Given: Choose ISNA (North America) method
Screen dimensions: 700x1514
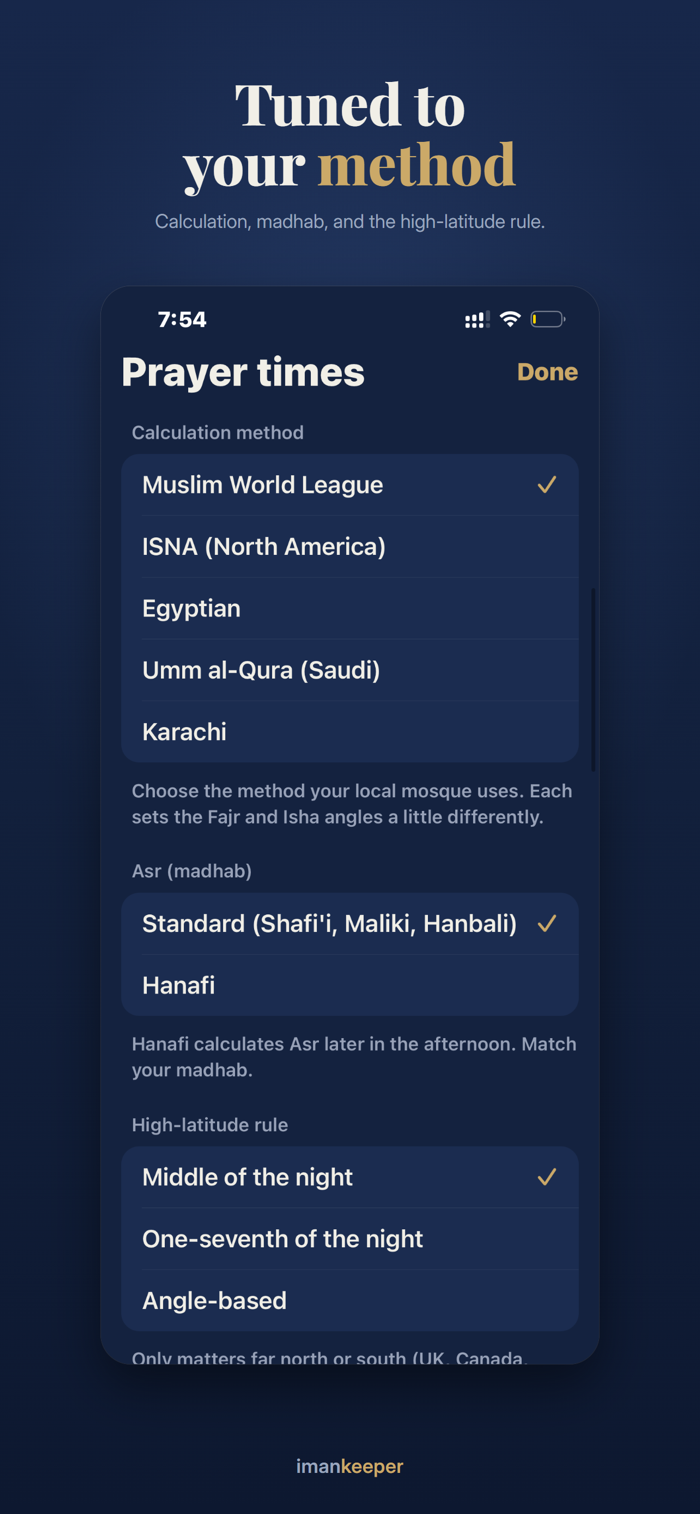Looking at the screenshot, I should 350,547.
